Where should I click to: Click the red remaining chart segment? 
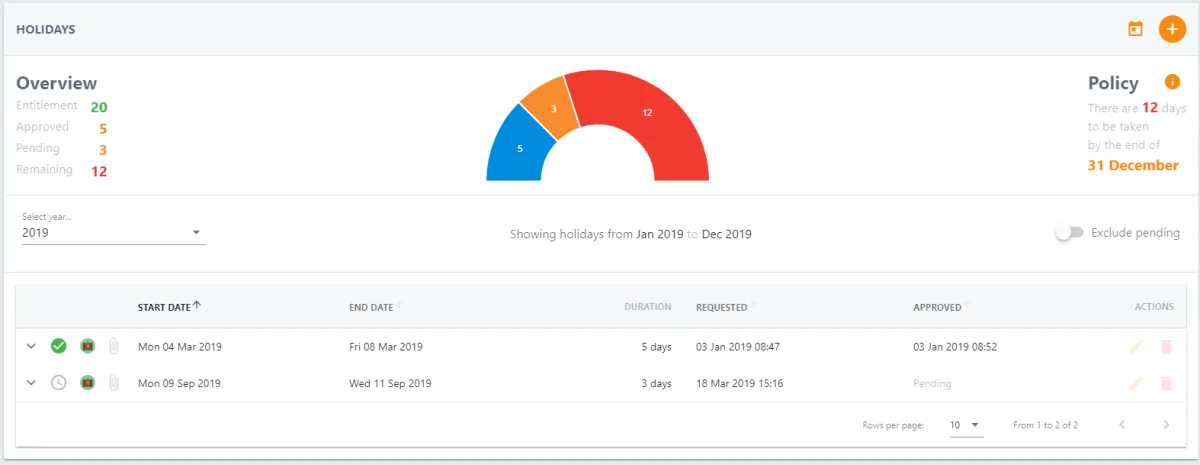click(648, 115)
